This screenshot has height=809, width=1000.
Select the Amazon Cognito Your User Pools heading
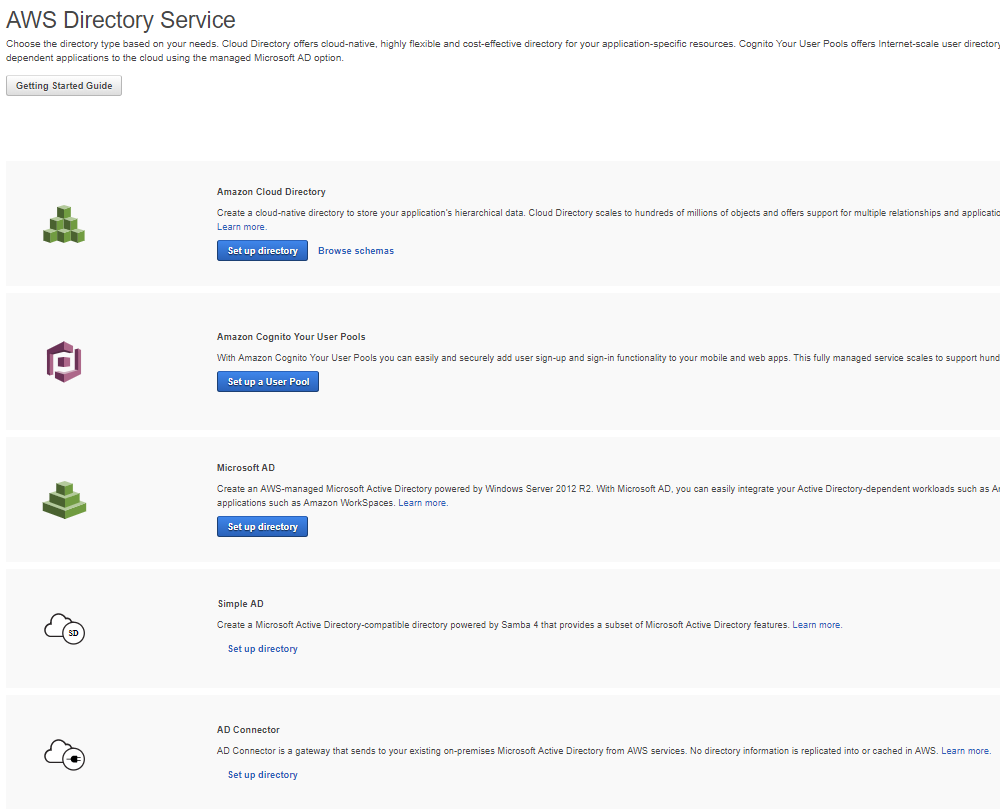291,337
